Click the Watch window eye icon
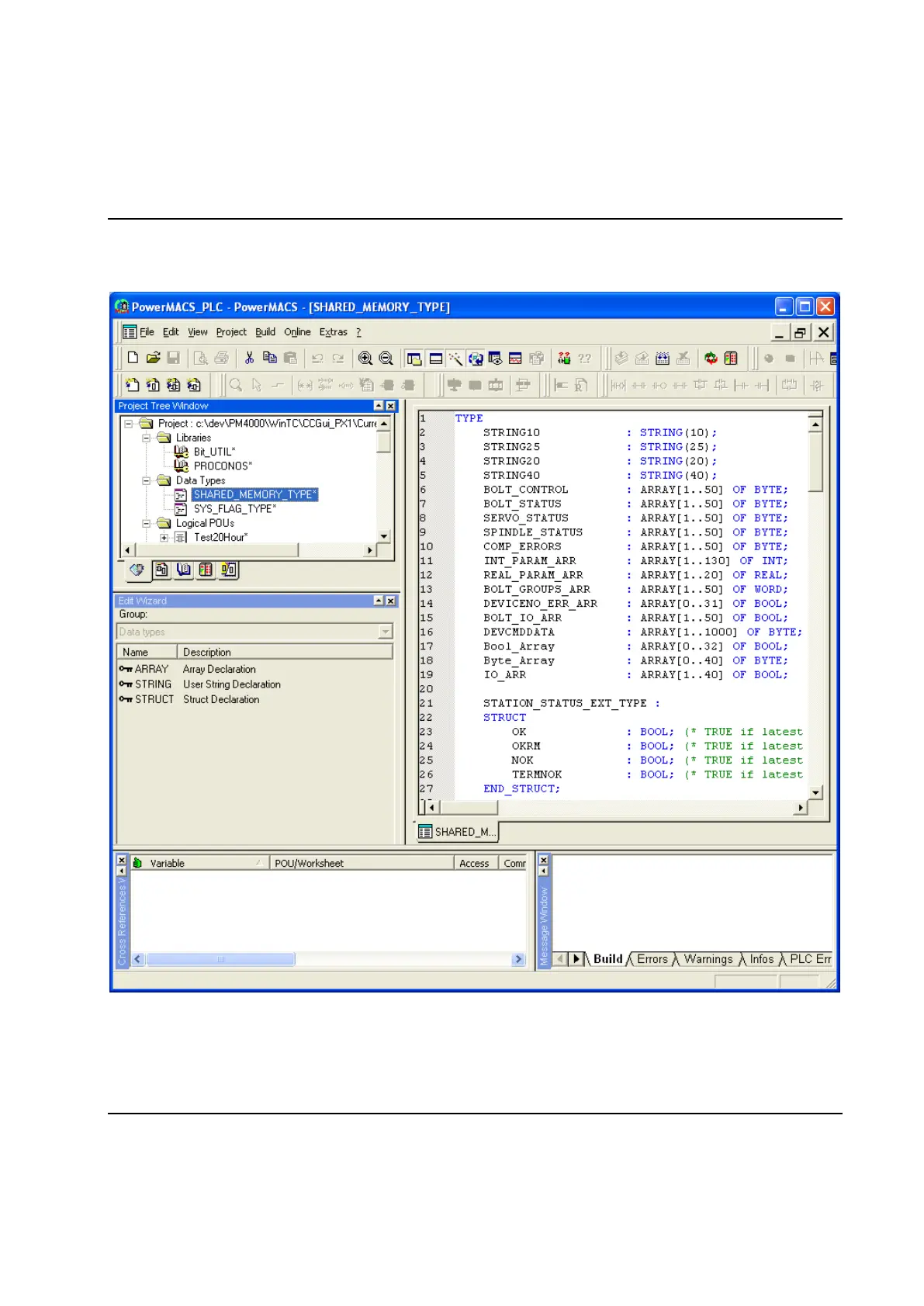Image resolution: width=924 pixels, height=1306 pixels. [494, 358]
